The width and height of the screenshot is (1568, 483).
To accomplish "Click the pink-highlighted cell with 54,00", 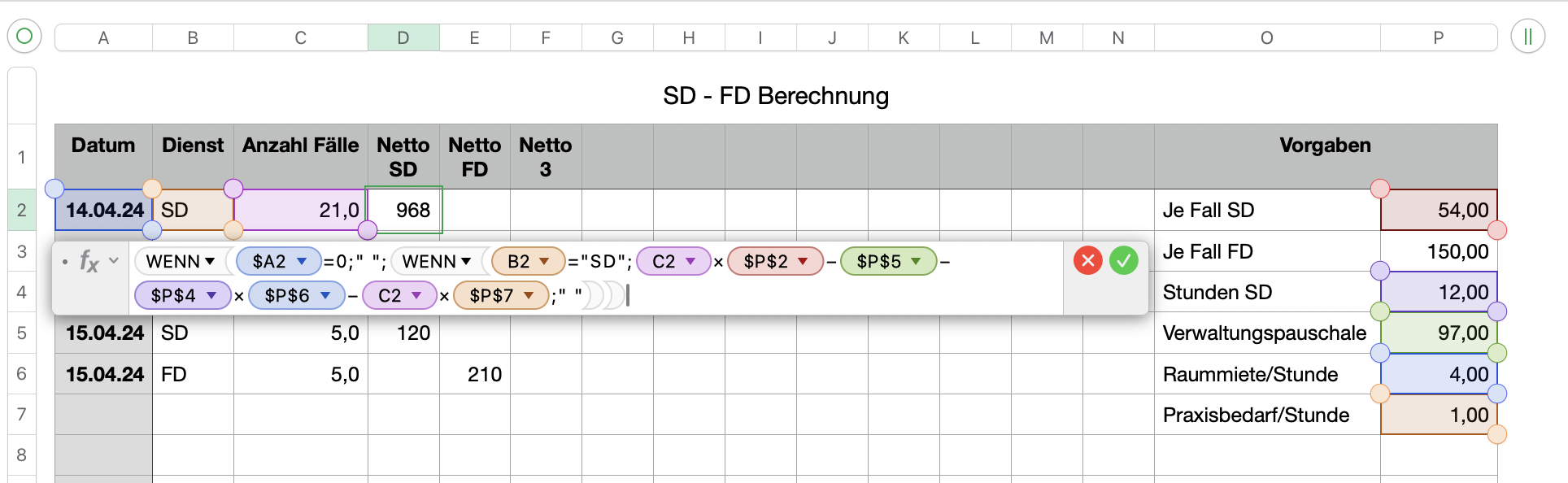I will click(x=1438, y=210).
